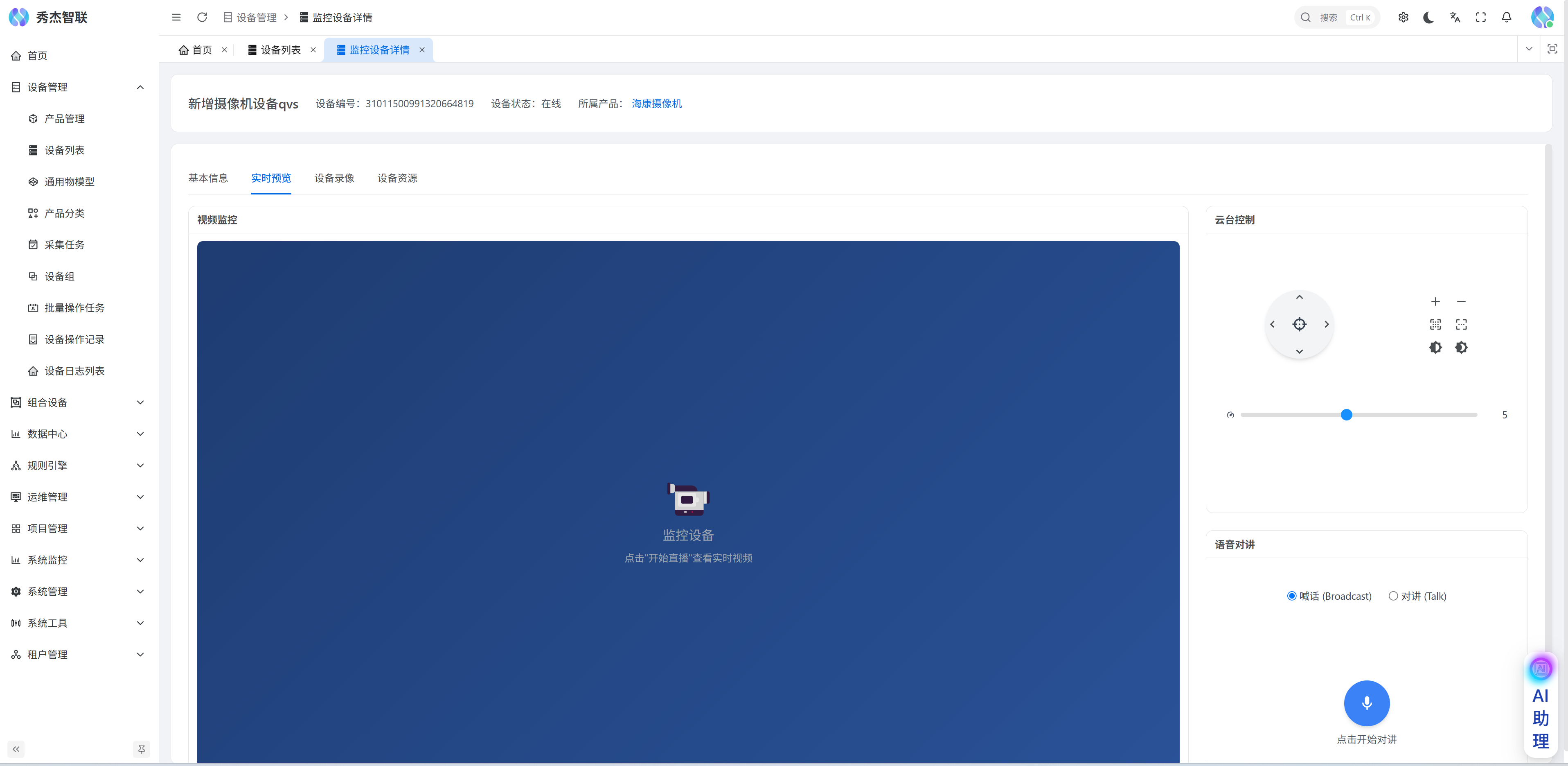Image resolution: width=1568 pixels, height=766 pixels.
Task: Switch to the 设备录像 tab
Action: coord(333,178)
